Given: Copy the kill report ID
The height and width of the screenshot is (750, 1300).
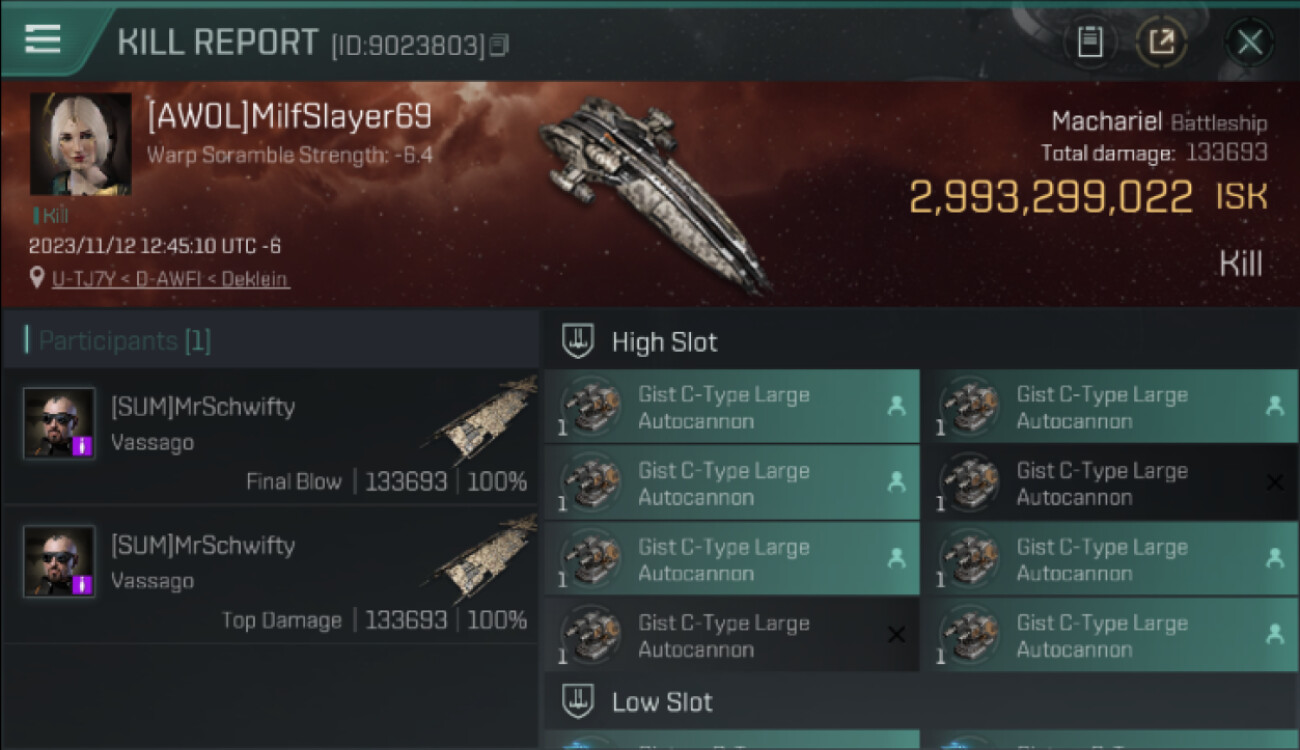Looking at the screenshot, I should click(x=500, y=45).
